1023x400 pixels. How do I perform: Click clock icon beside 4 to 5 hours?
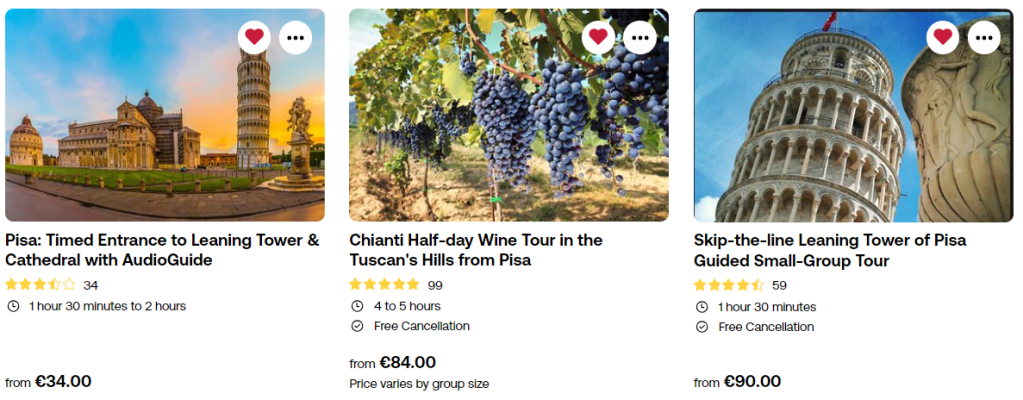pos(357,306)
